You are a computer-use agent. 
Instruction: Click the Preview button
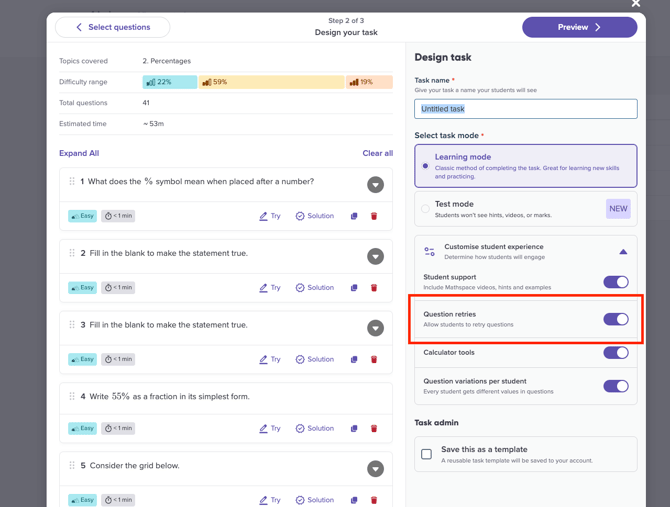(579, 27)
